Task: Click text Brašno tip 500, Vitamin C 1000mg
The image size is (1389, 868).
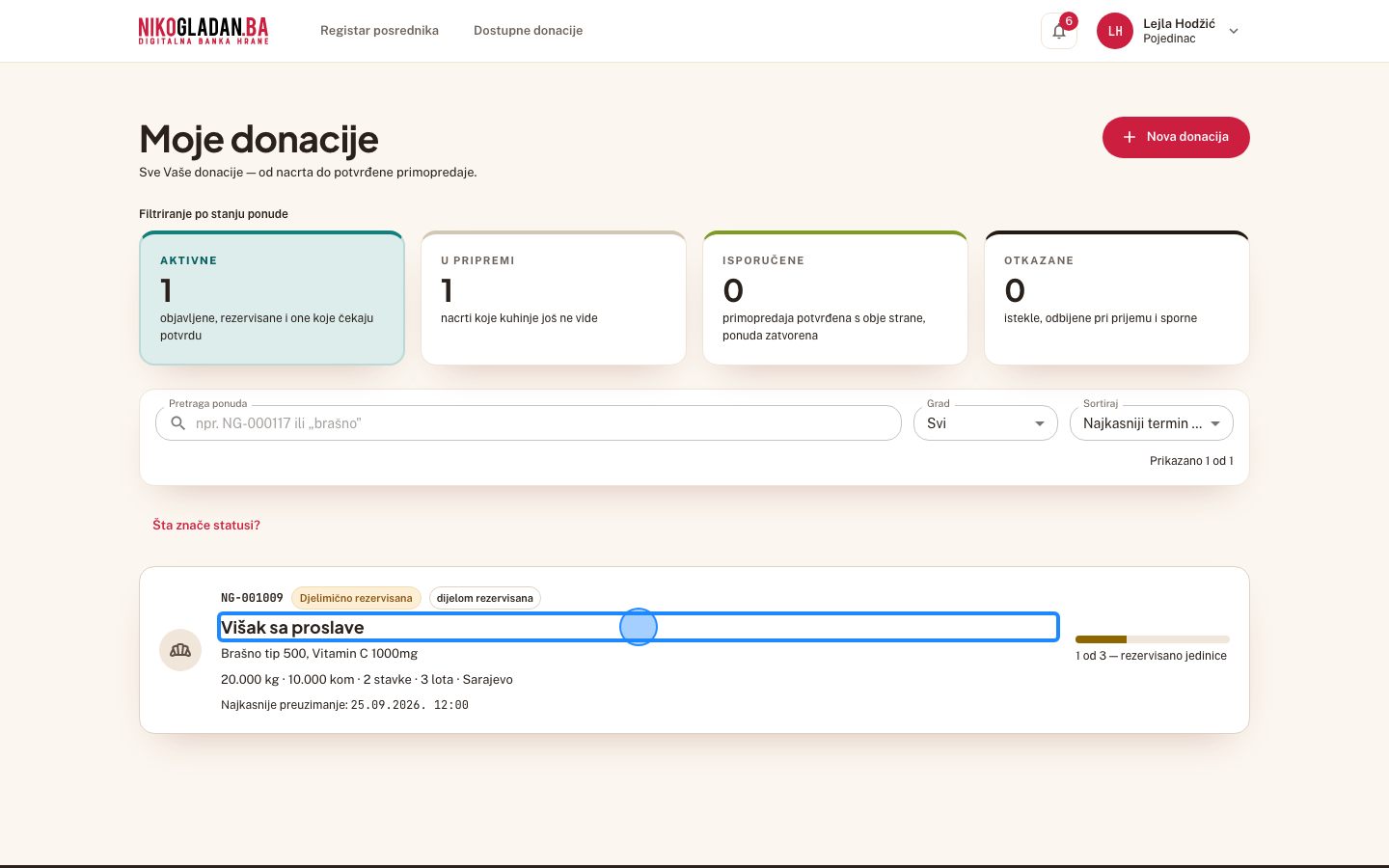Action: click(x=319, y=654)
